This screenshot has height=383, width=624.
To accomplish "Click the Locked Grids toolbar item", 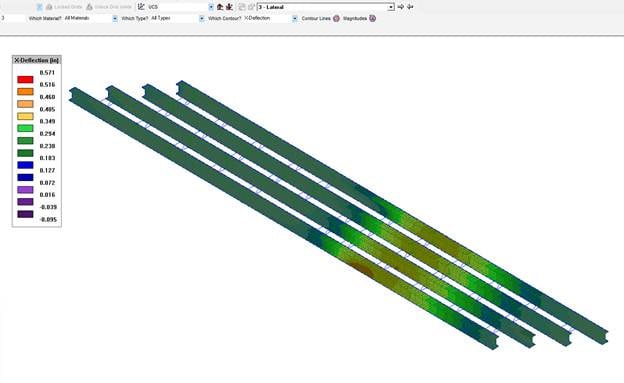I will pyautogui.click(x=63, y=7).
